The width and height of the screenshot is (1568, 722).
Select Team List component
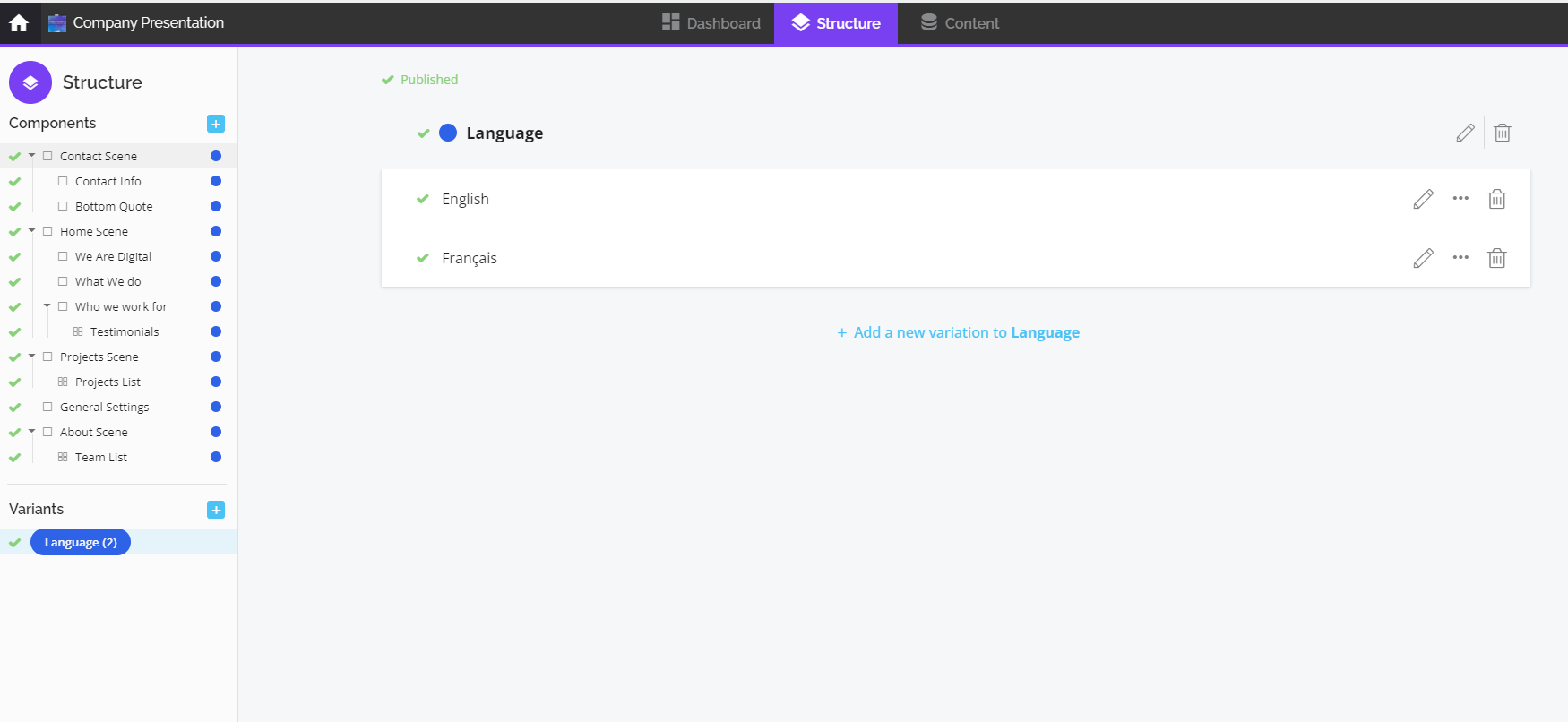[101, 457]
